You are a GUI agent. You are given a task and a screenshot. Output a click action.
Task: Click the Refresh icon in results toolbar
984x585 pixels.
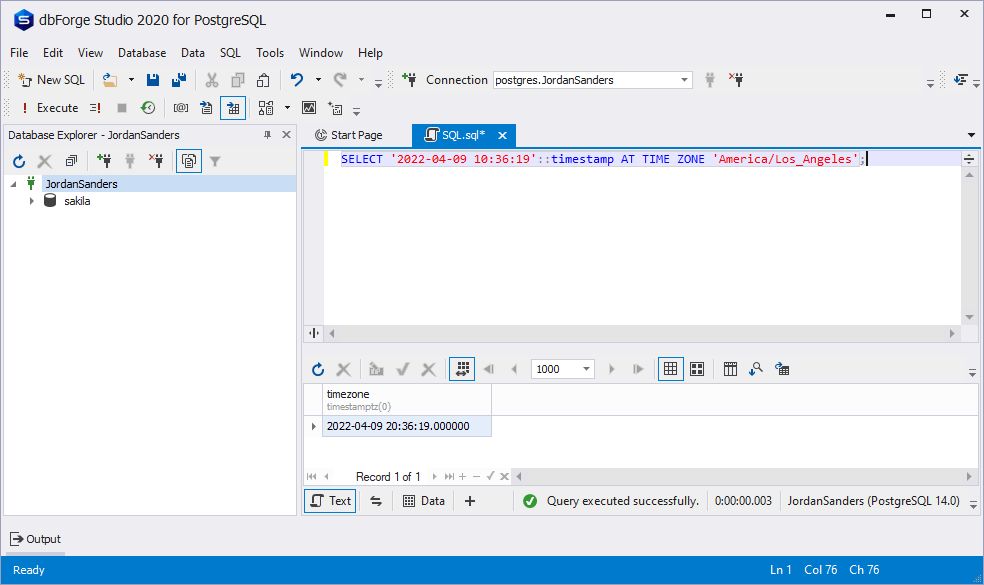(x=318, y=369)
